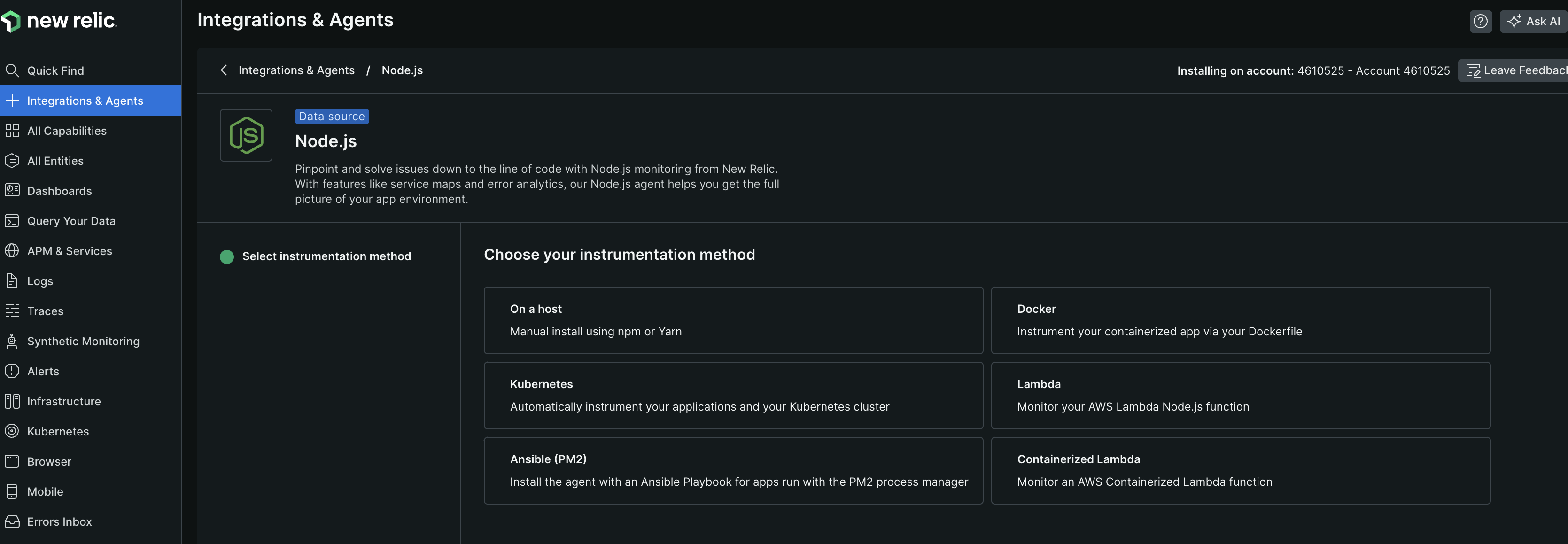The image size is (1568, 544).
Task: Click the Browser window icon
Action: [12, 461]
